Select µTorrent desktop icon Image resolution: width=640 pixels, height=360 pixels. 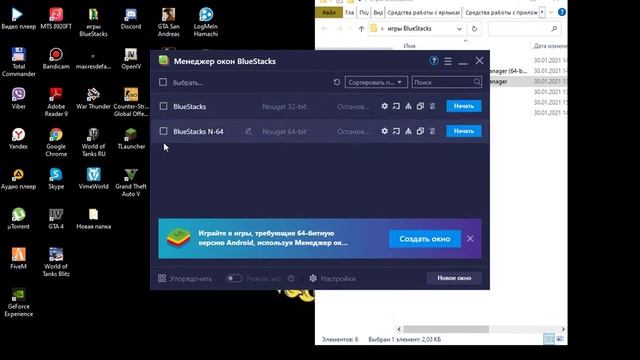[x=18, y=218]
